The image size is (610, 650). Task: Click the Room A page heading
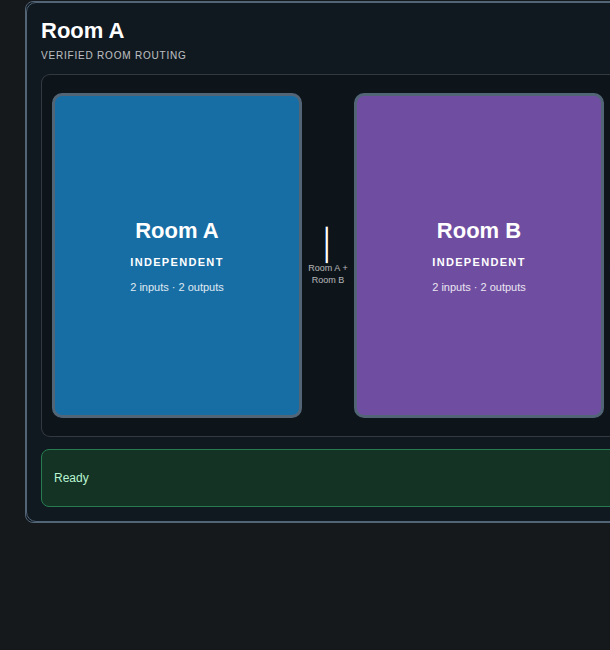coord(82,31)
